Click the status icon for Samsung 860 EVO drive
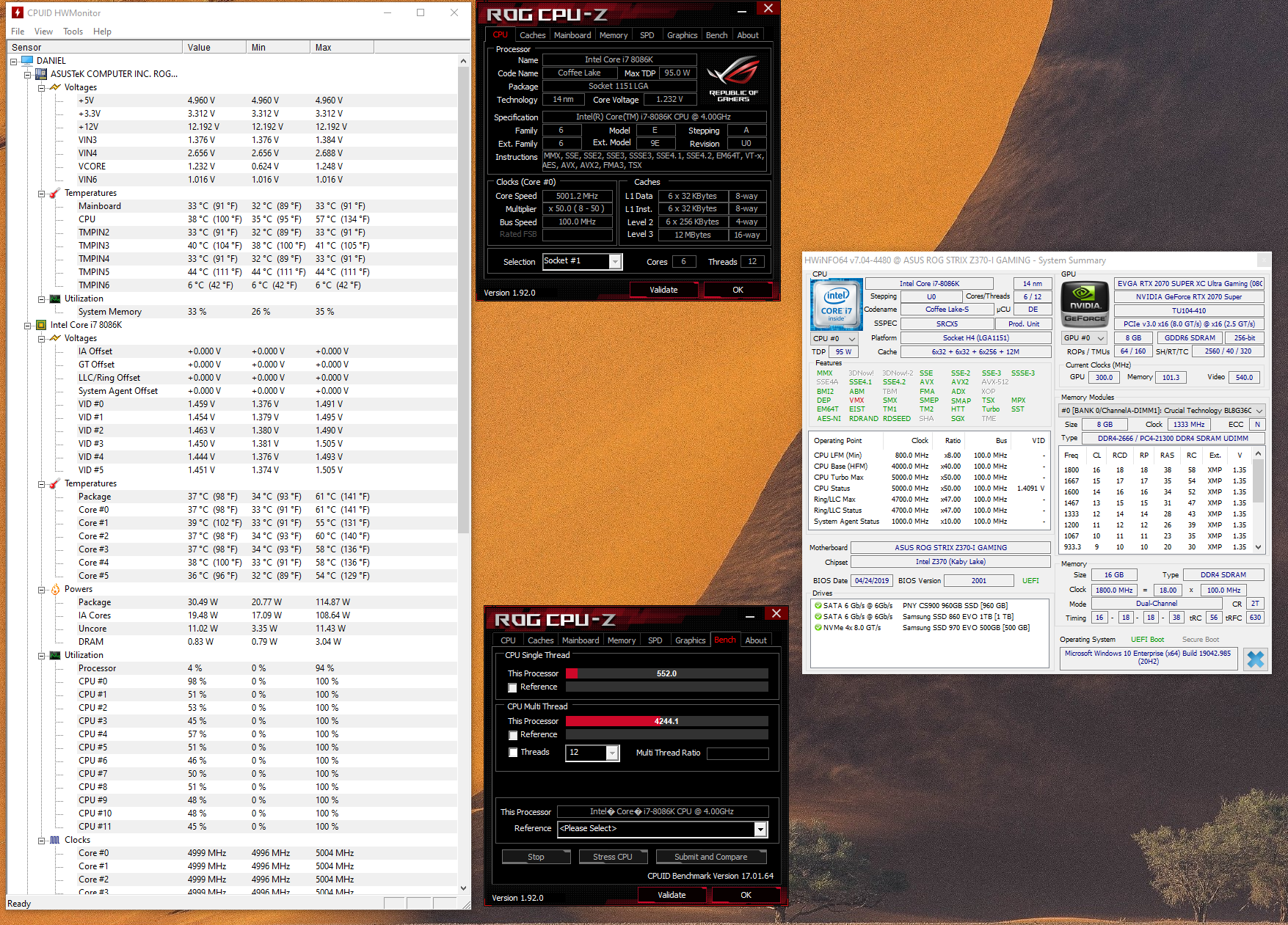This screenshot has width=1288, height=925. pyautogui.click(x=818, y=617)
